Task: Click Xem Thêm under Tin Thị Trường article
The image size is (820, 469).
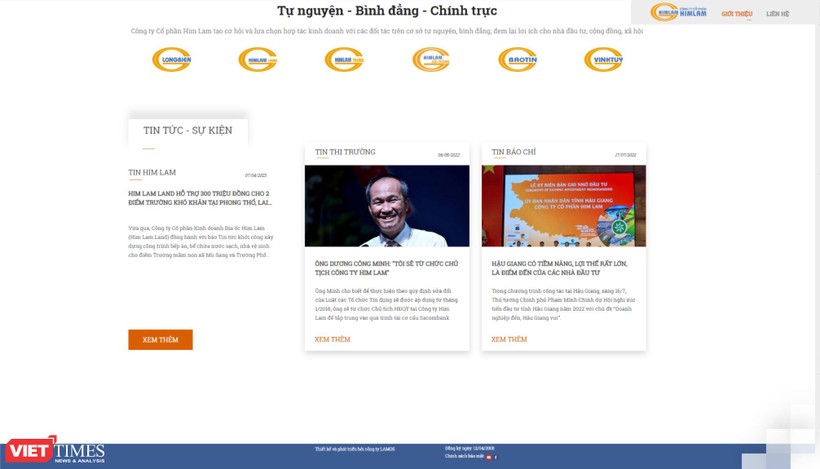Action: [x=332, y=339]
